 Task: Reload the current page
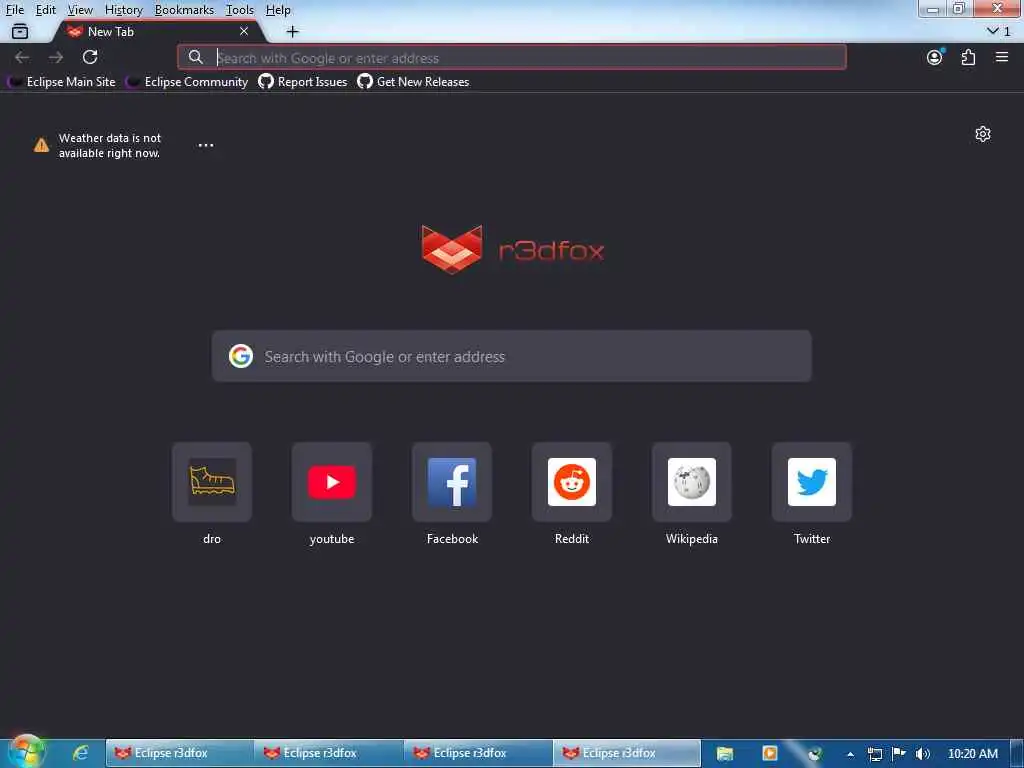pyautogui.click(x=90, y=57)
